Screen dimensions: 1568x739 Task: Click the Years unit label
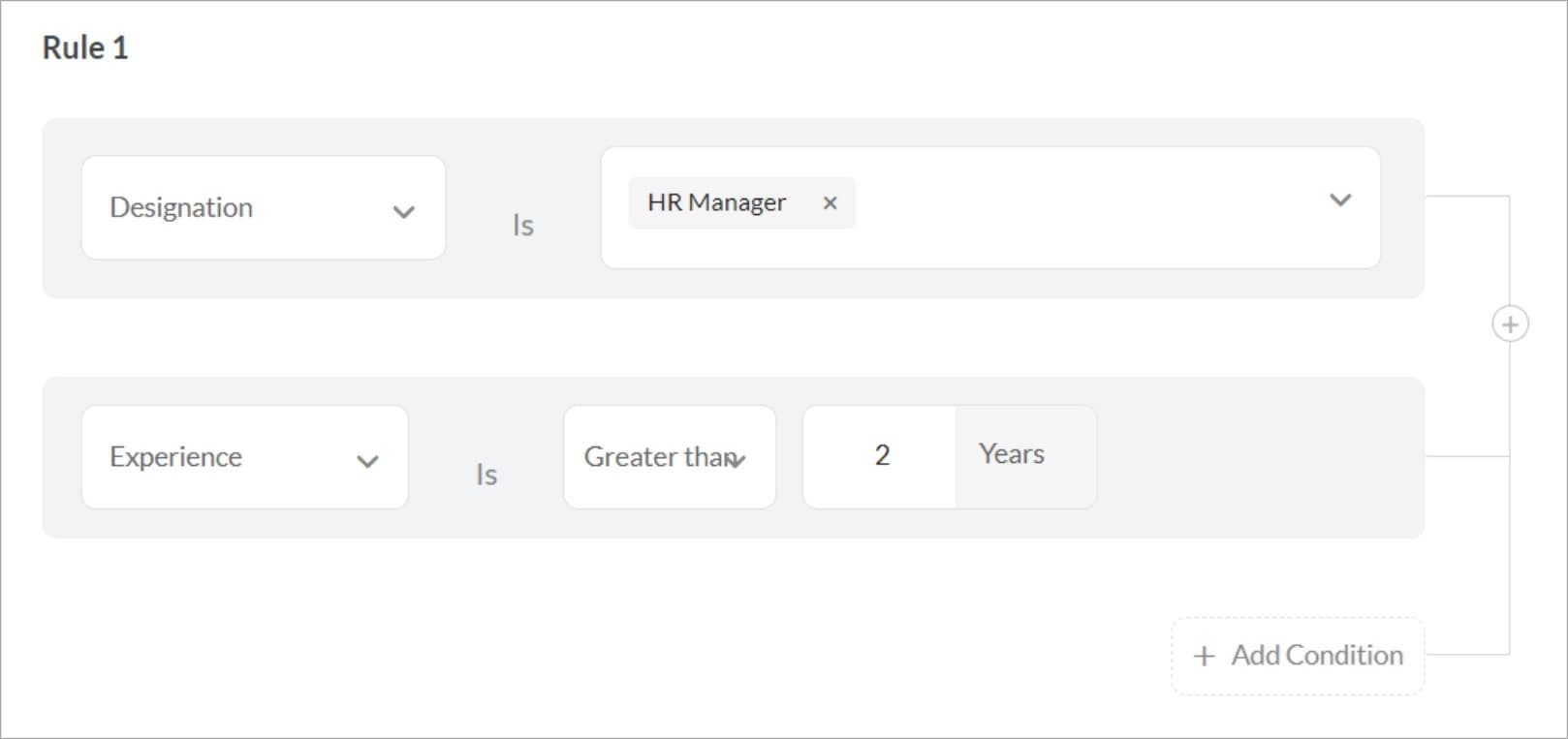pos(1012,454)
